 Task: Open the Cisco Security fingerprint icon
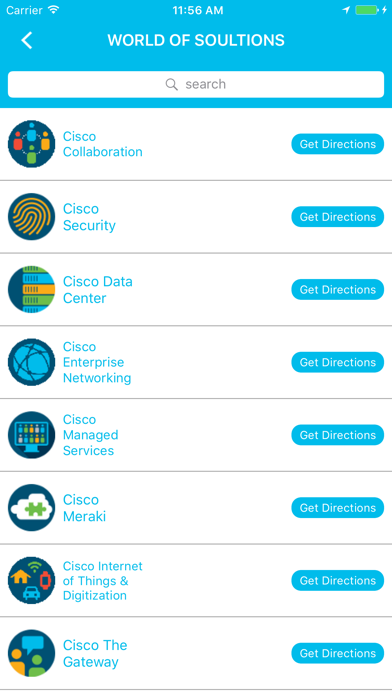pyautogui.click(x=32, y=217)
